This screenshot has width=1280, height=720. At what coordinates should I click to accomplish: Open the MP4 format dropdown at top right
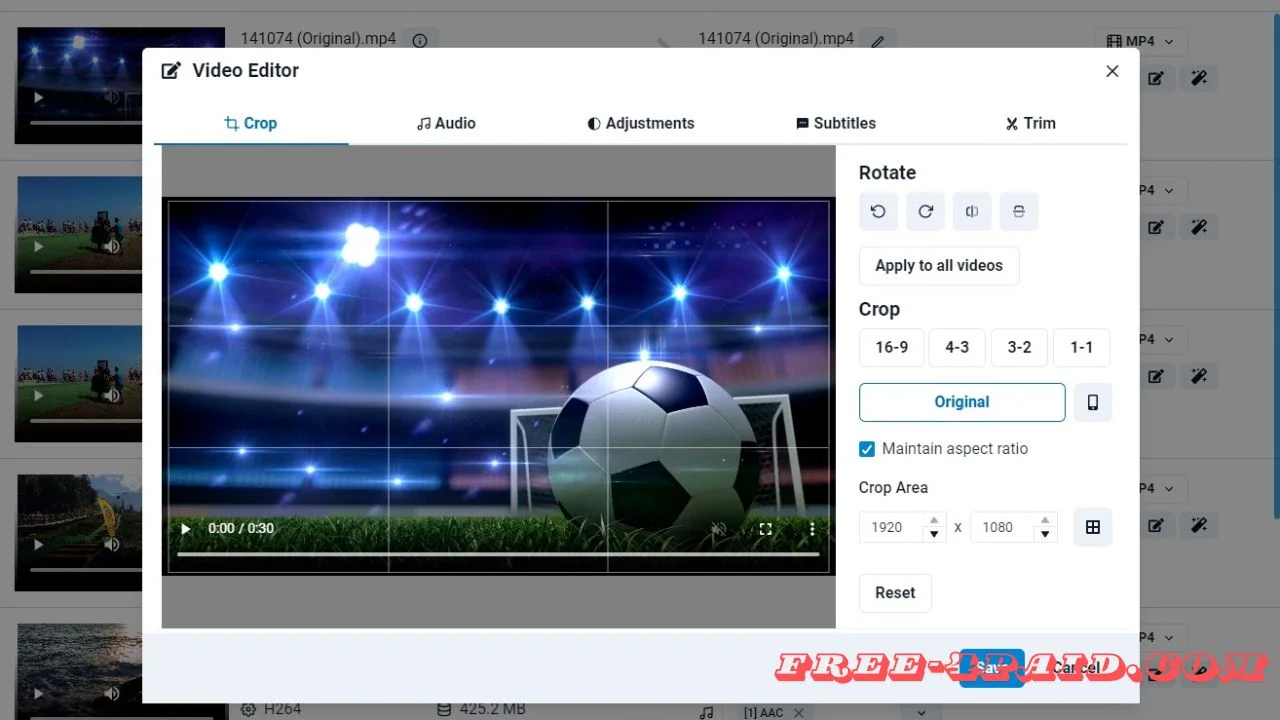point(1140,40)
